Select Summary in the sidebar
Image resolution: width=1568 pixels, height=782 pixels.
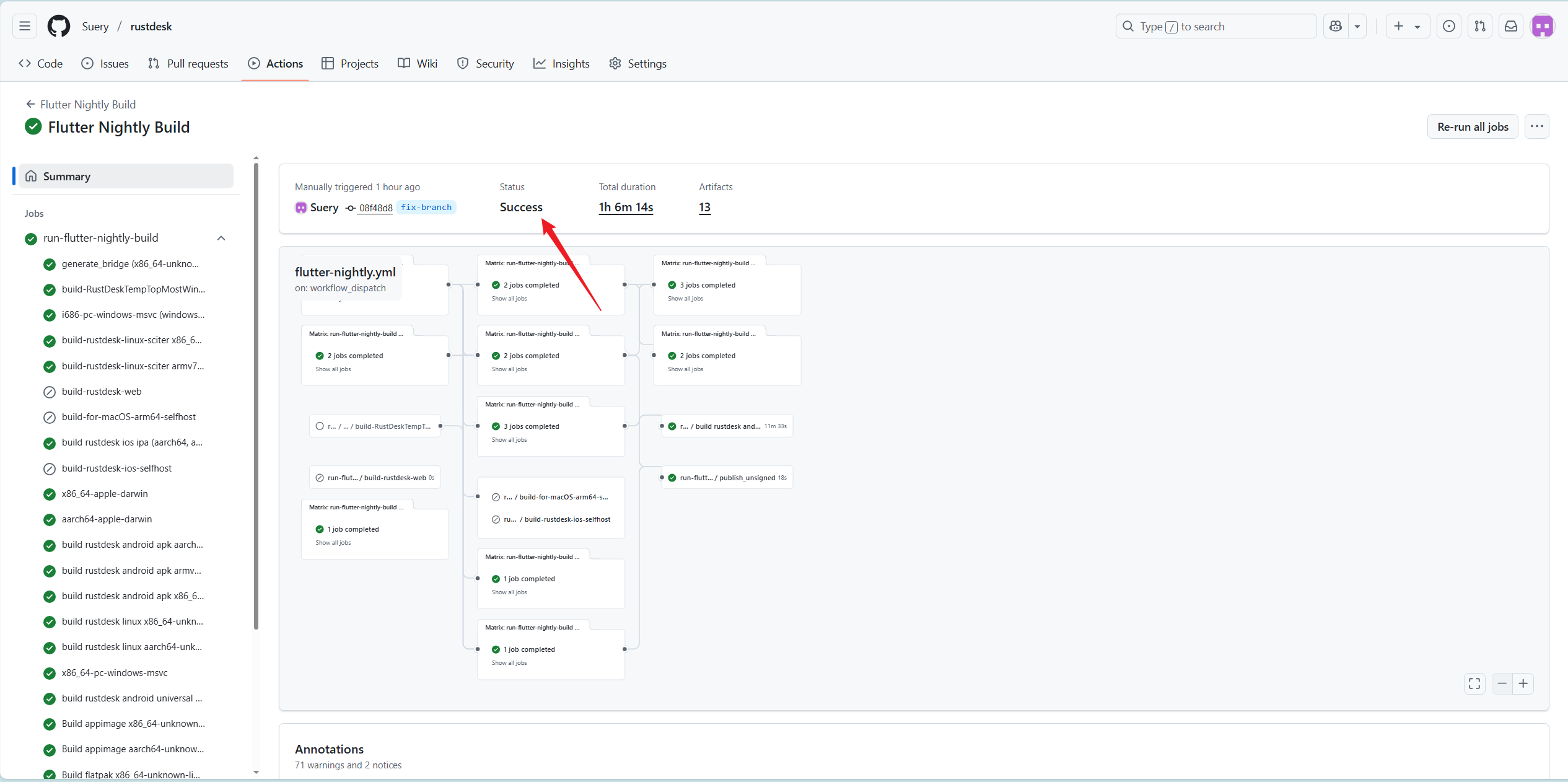point(126,176)
